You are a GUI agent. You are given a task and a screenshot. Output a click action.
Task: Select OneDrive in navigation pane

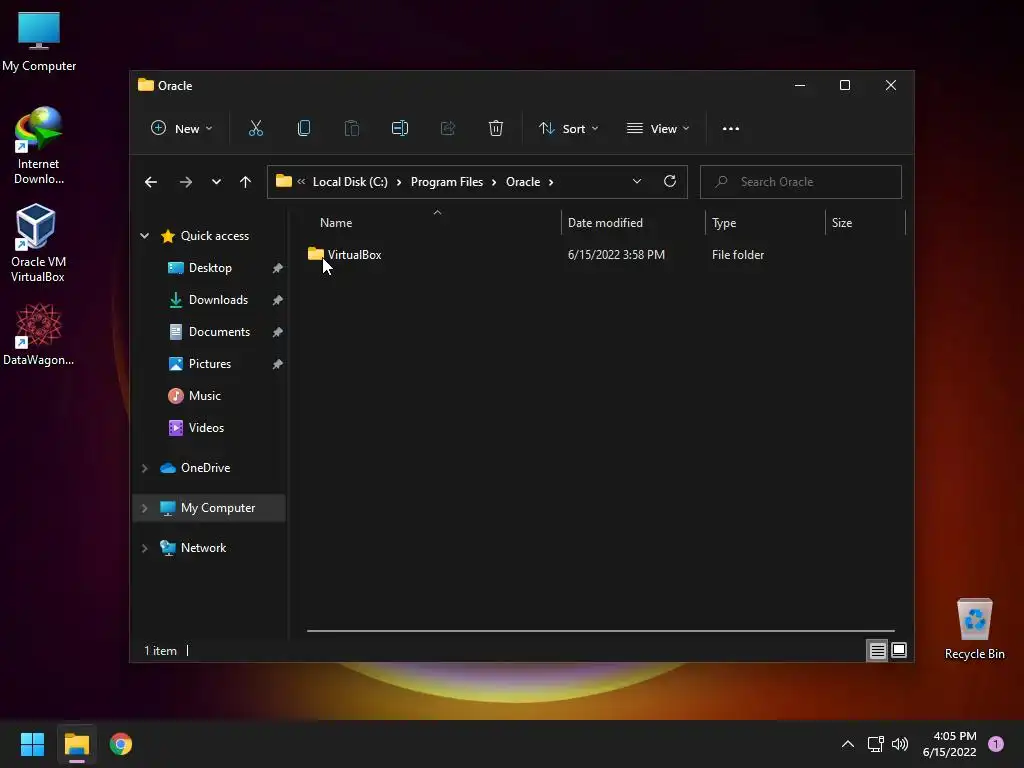[x=205, y=468]
